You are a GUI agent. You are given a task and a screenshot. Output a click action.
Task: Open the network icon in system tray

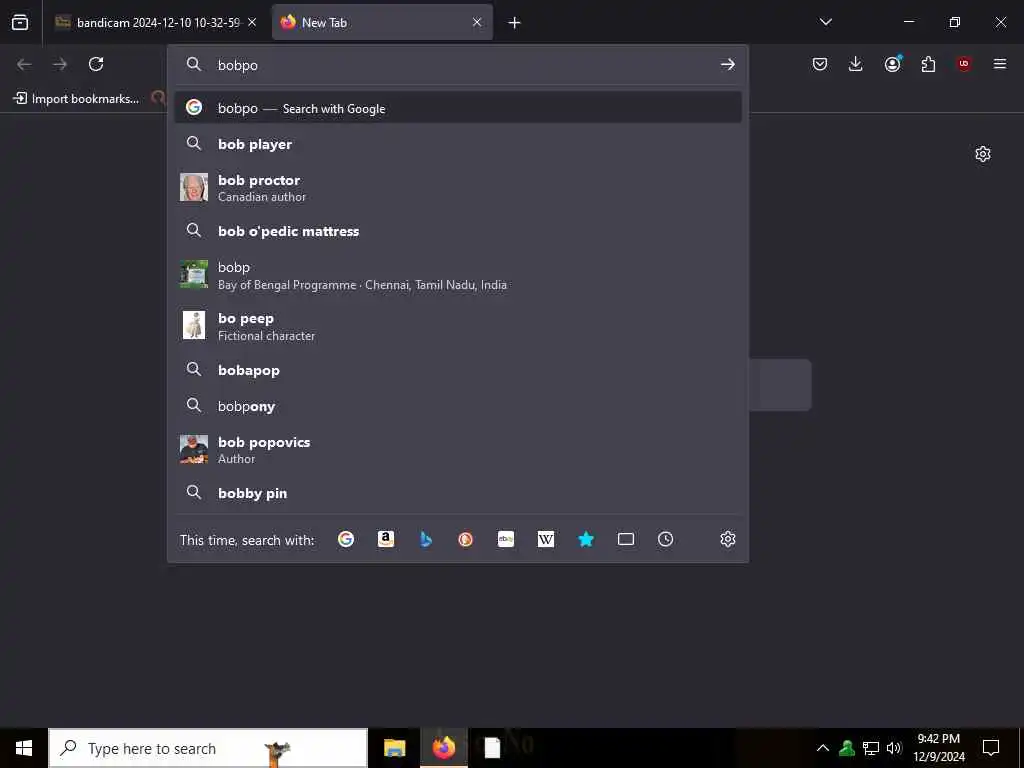(x=871, y=748)
